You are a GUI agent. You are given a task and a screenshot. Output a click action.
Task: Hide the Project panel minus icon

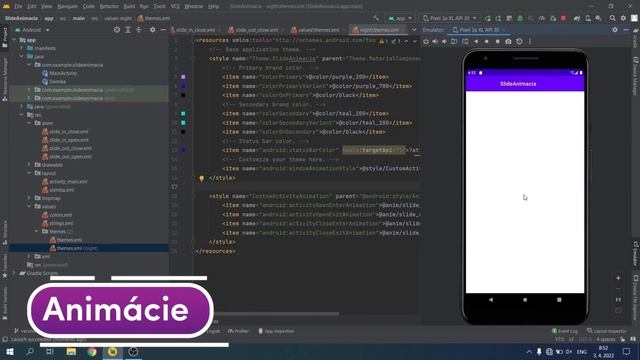[x=163, y=30]
